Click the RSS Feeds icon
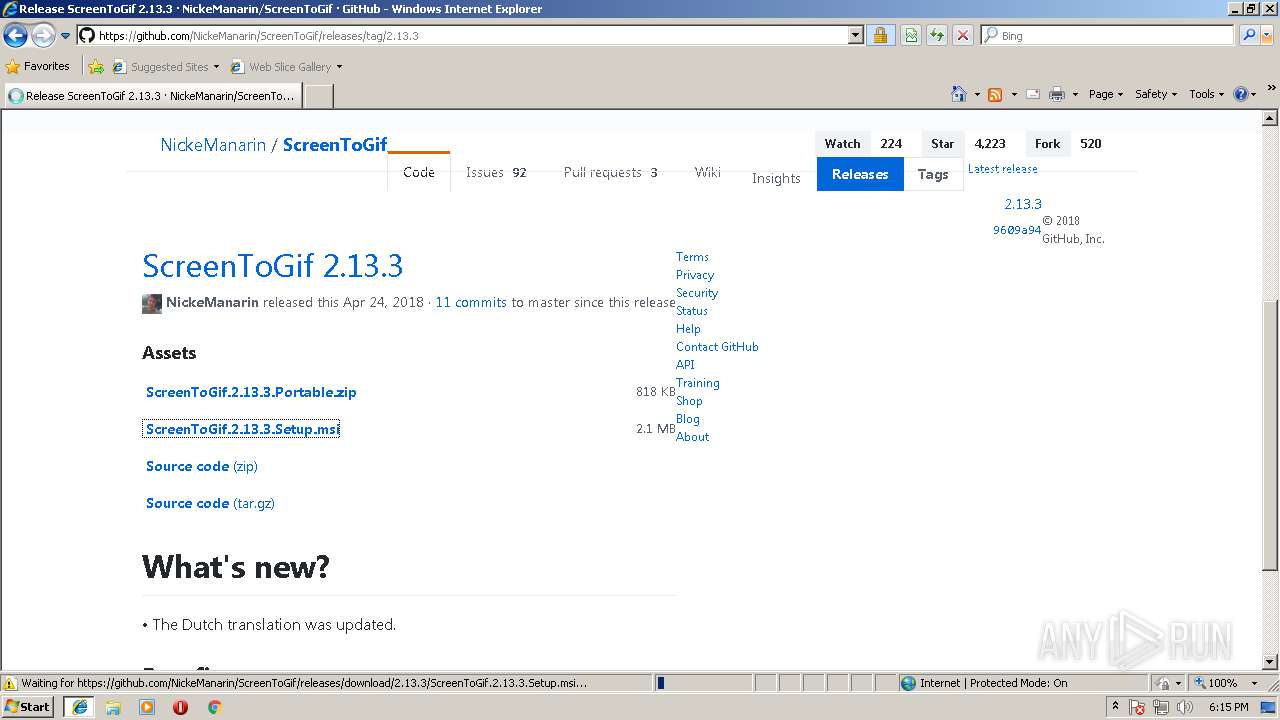Viewport: 1280px width, 720px height. click(x=995, y=94)
